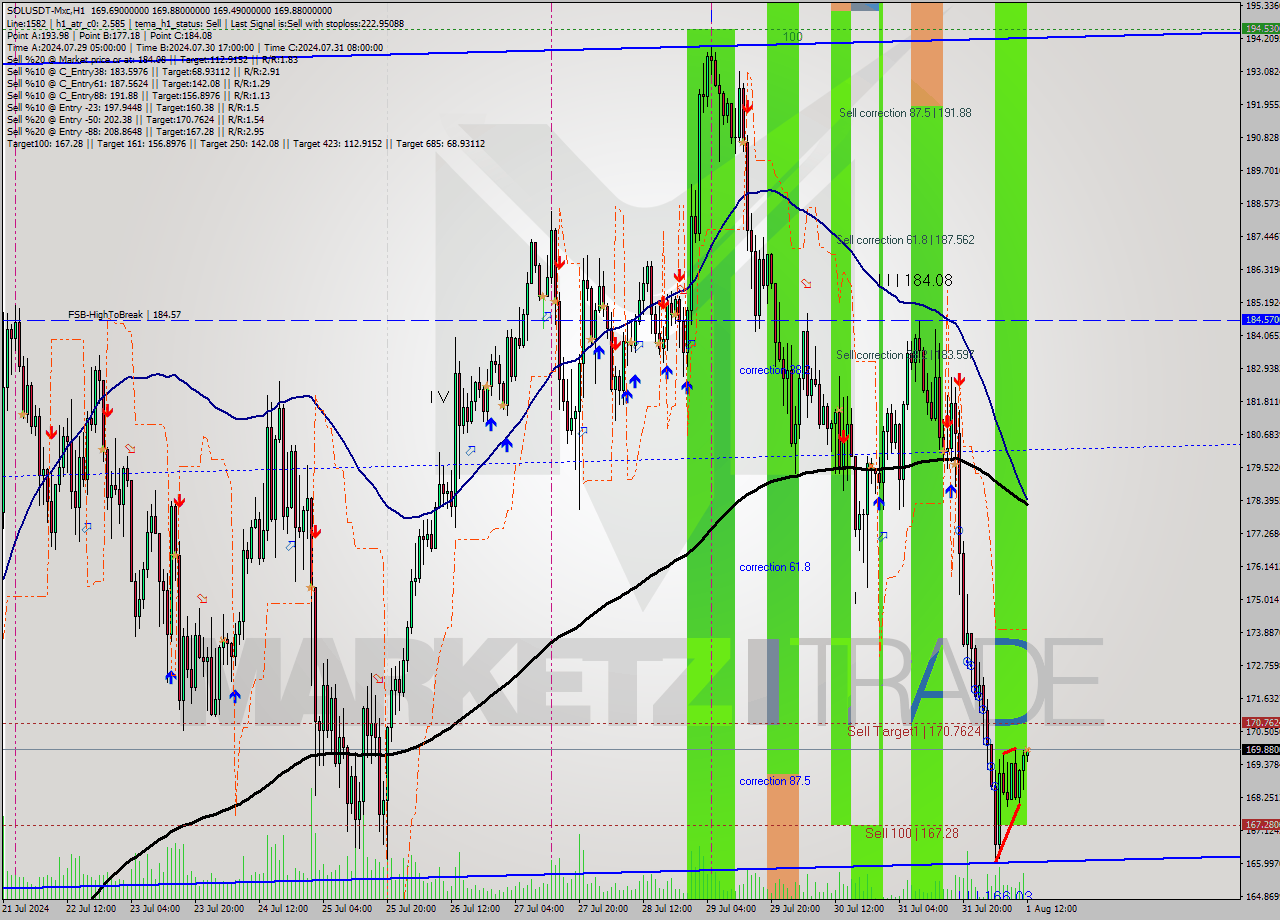The width and height of the screenshot is (1280, 920).
Task: Click '1 Aug 12:00' on time axis
Action: (1050, 909)
